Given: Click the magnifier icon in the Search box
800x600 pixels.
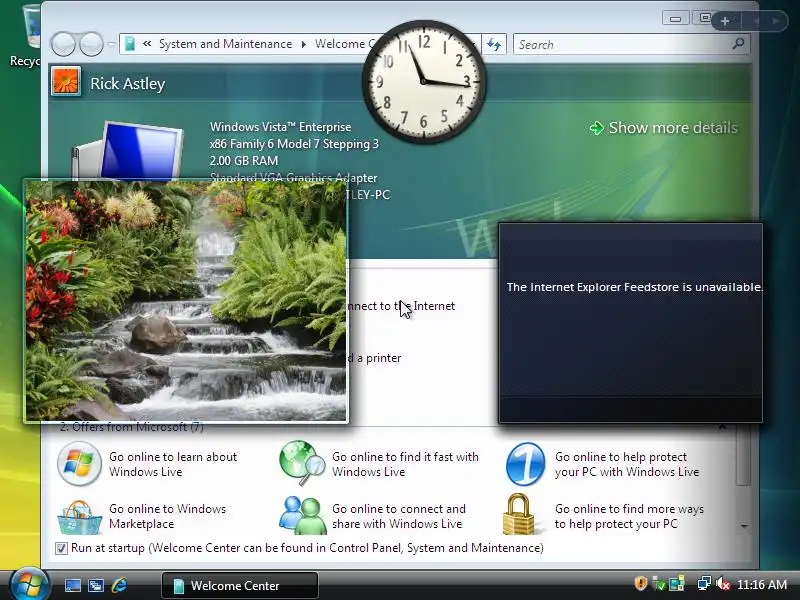Looking at the screenshot, I should tap(738, 44).
